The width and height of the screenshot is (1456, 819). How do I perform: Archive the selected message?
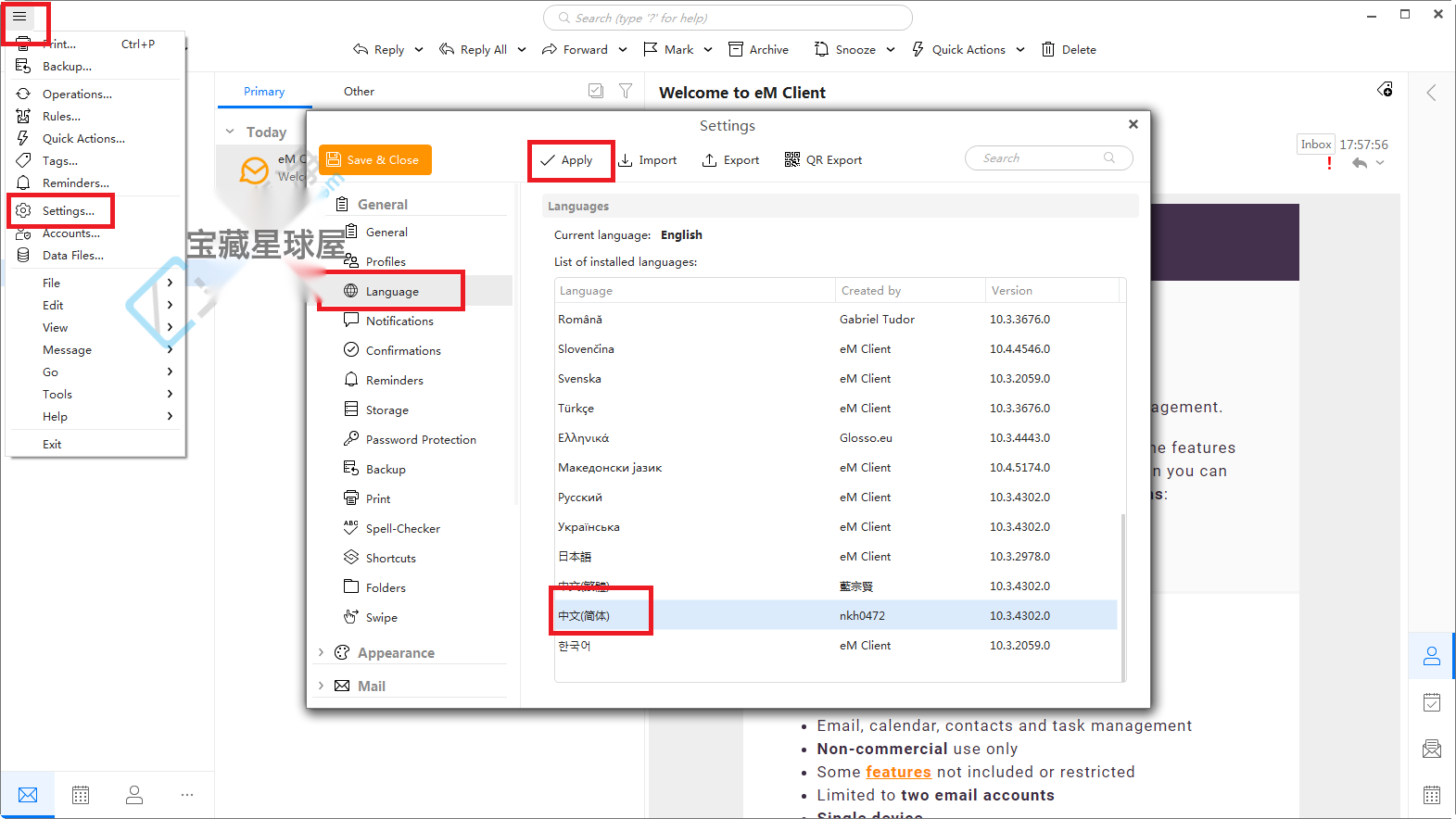(x=758, y=50)
